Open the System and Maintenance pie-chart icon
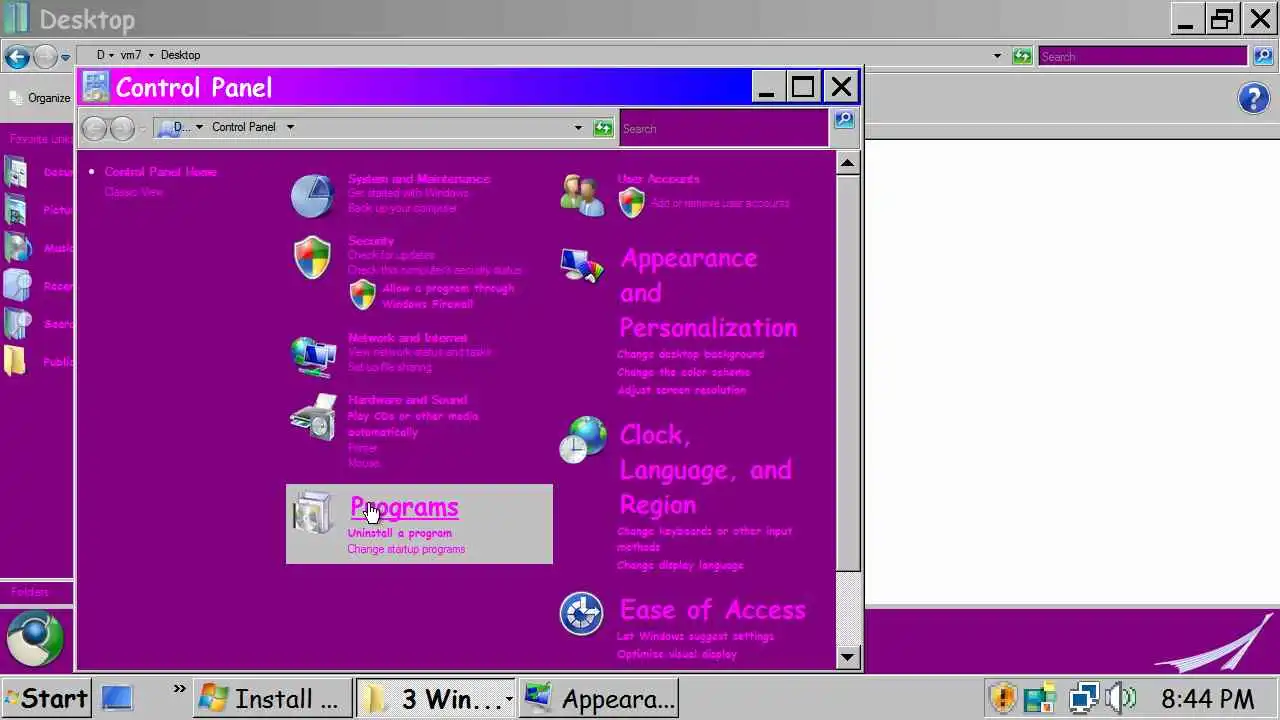The width and height of the screenshot is (1280, 720). (312, 196)
